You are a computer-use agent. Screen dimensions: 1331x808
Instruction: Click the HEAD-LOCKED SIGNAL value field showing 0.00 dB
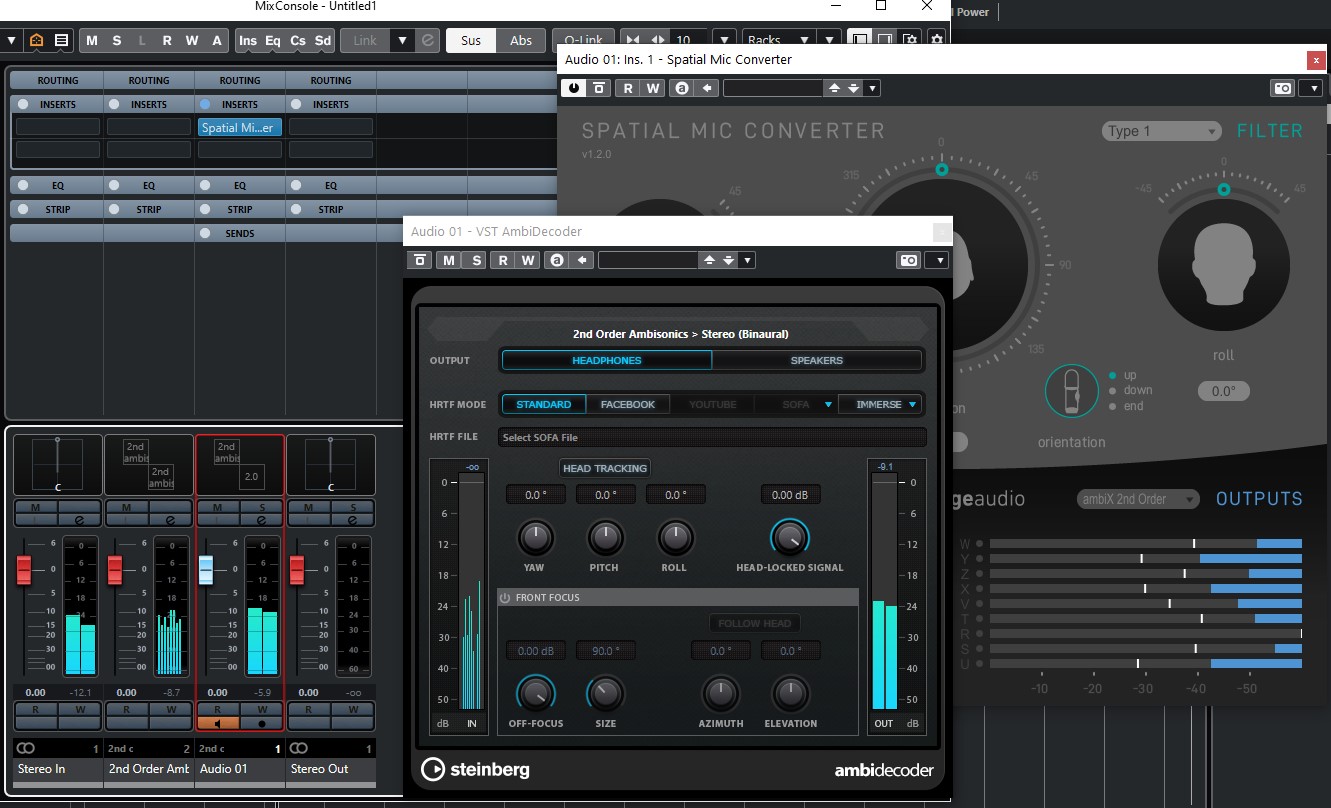789,494
